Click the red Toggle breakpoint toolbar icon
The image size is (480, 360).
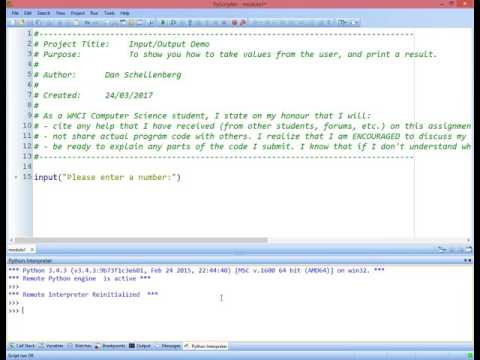[234, 22]
